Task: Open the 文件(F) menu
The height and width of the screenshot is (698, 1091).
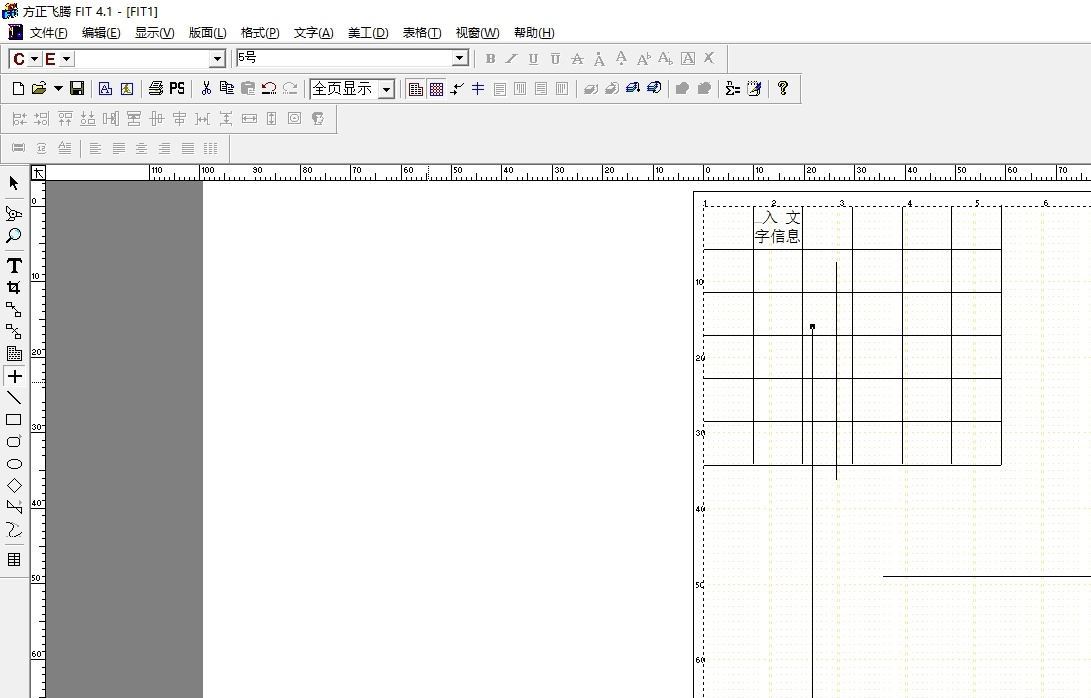Action: click(x=49, y=33)
